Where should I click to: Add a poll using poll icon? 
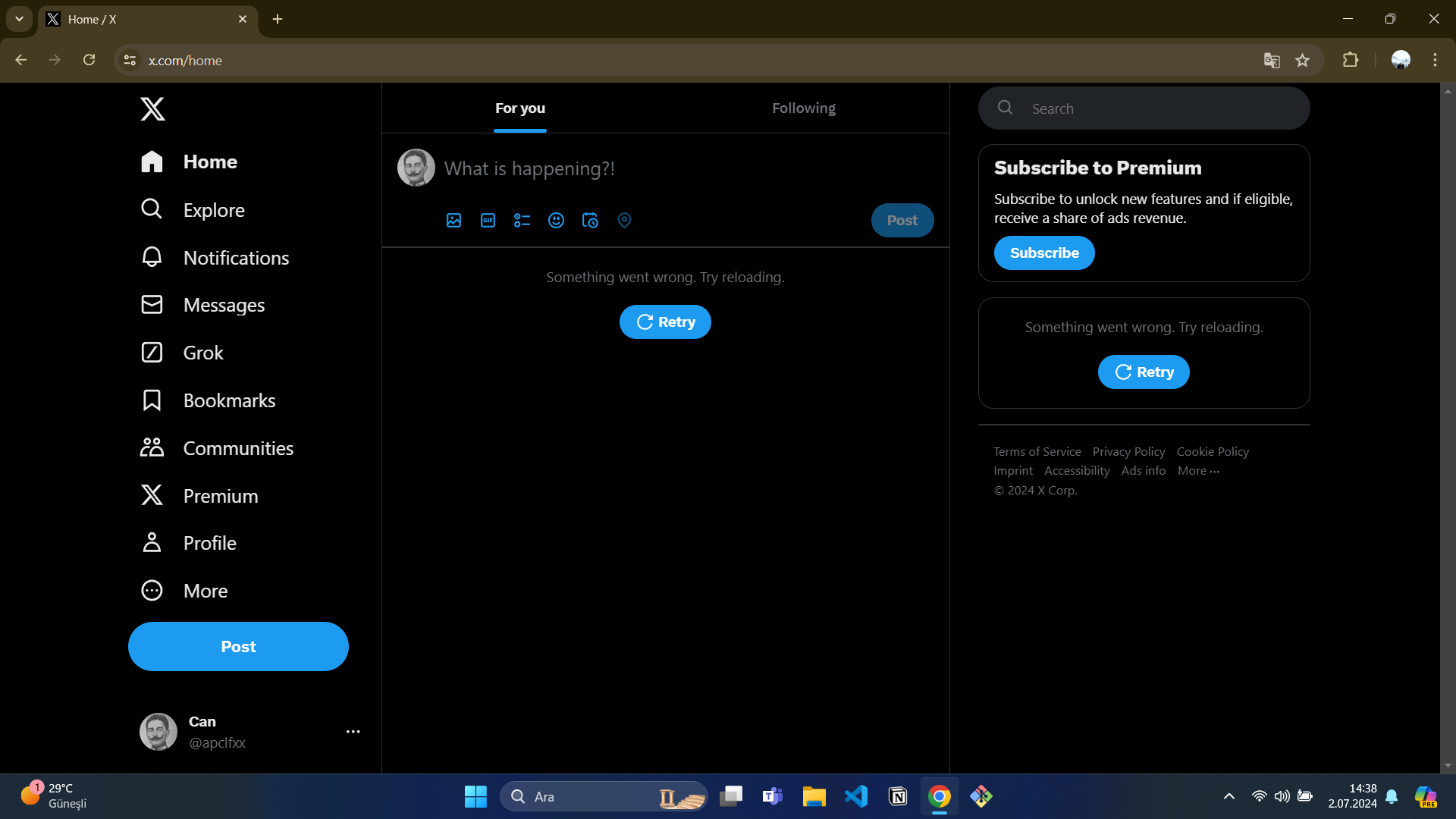[522, 220]
